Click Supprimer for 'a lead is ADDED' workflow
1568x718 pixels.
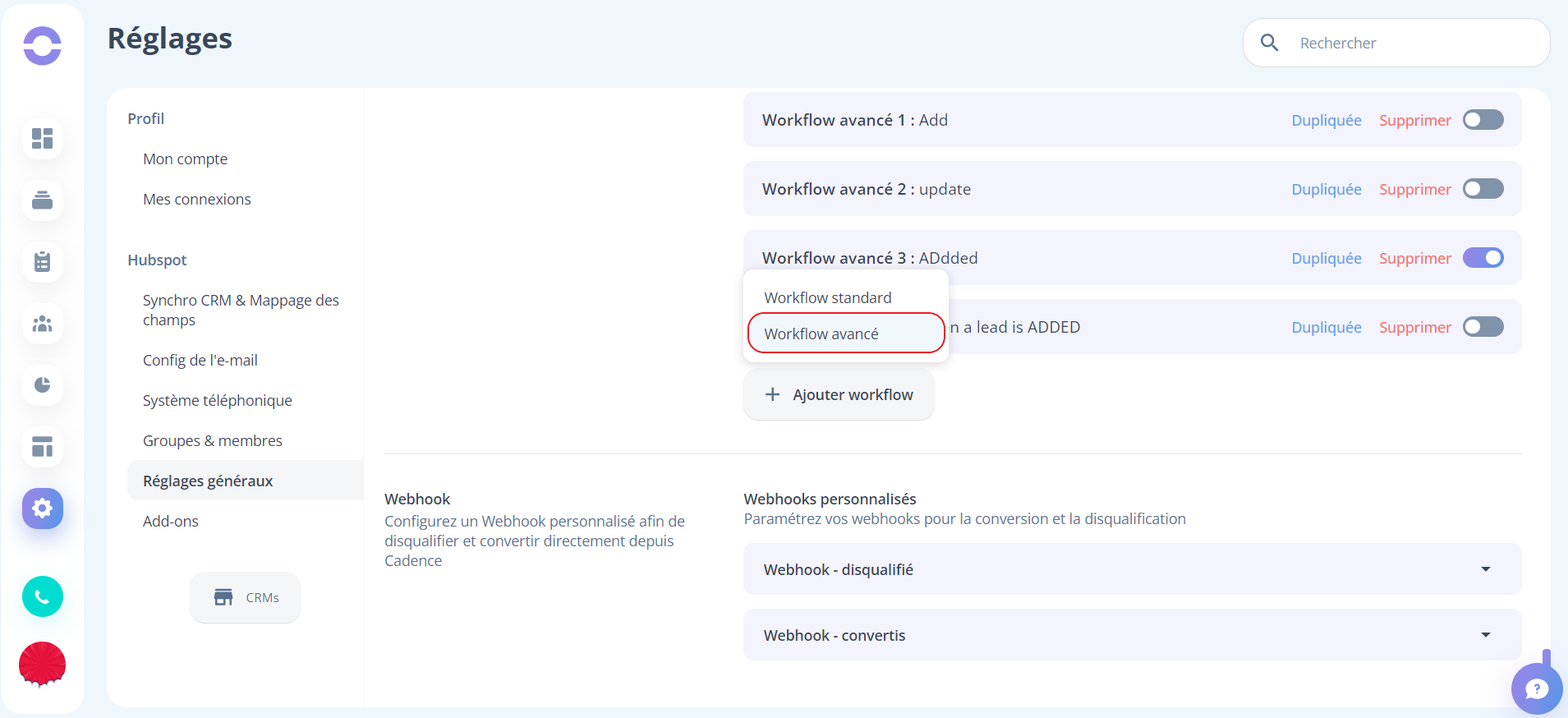(1415, 327)
